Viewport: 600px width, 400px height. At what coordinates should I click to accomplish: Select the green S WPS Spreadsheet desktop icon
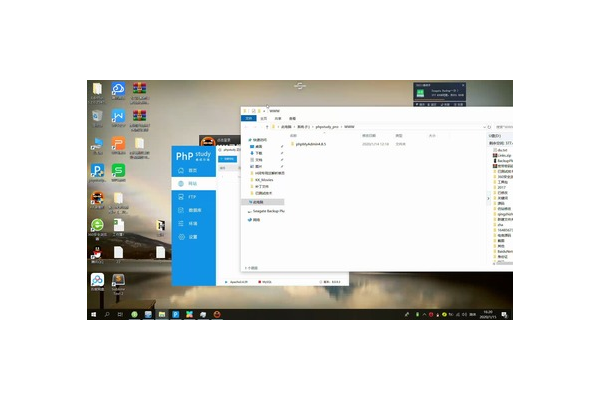pyautogui.click(x=118, y=173)
